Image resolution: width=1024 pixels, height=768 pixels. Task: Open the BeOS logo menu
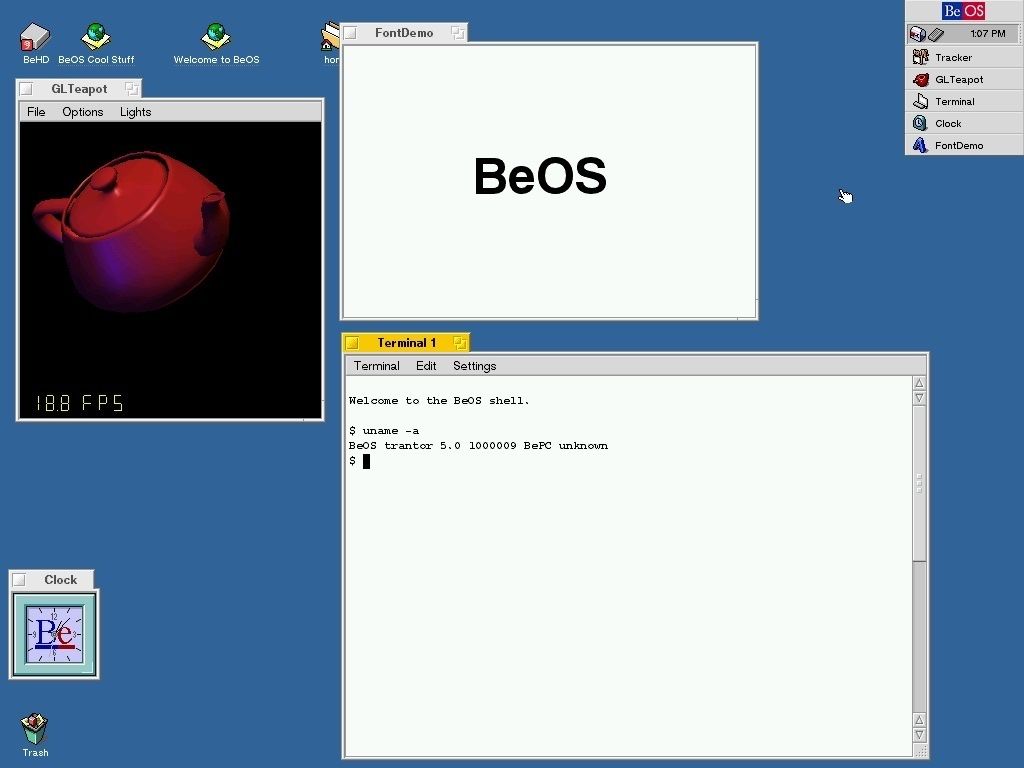click(964, 11)
